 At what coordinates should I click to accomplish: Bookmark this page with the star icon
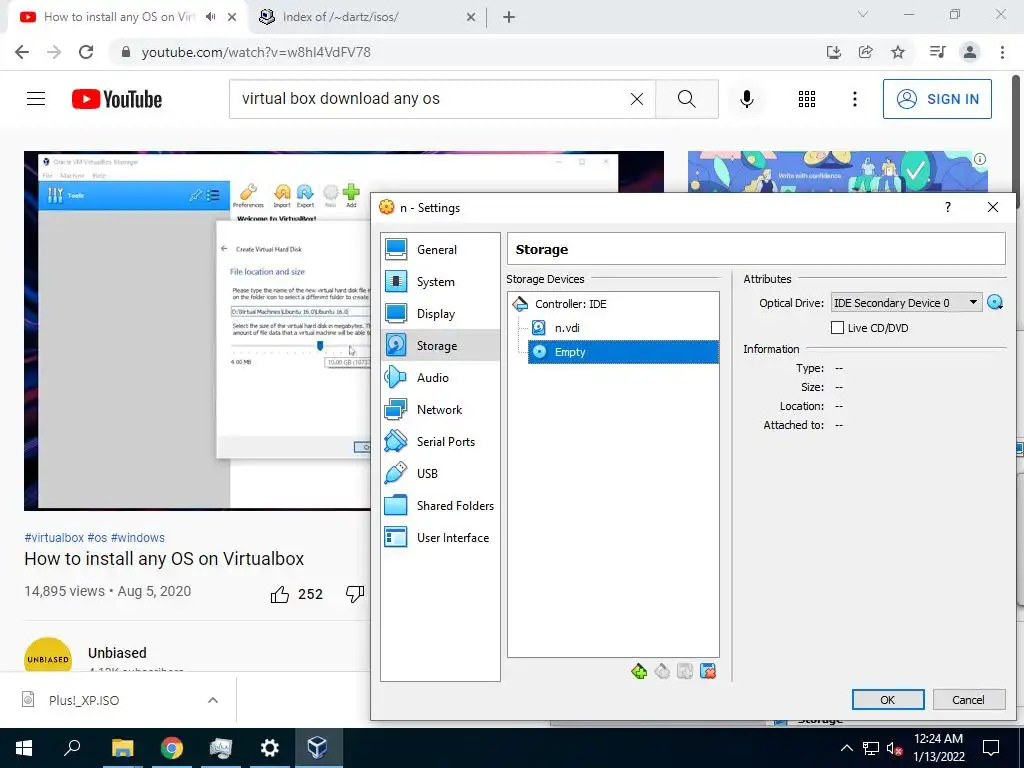click(898, 52)
